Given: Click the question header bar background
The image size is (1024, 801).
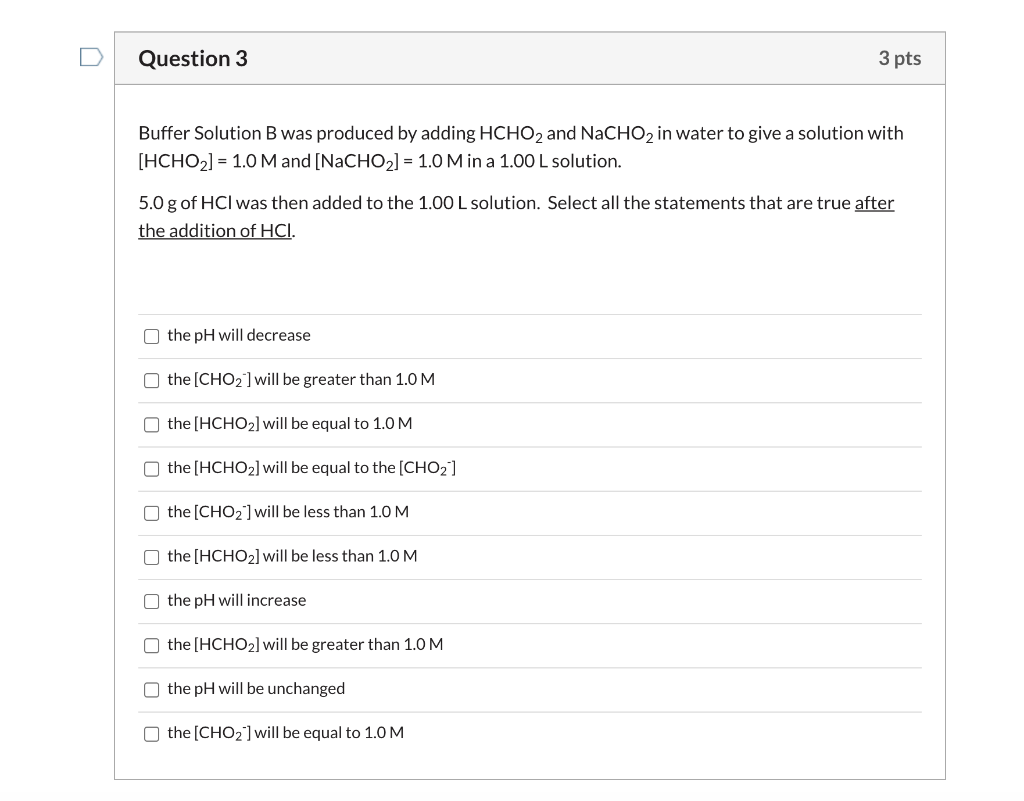Looking at the screenshot, I should tap(550, 58).
